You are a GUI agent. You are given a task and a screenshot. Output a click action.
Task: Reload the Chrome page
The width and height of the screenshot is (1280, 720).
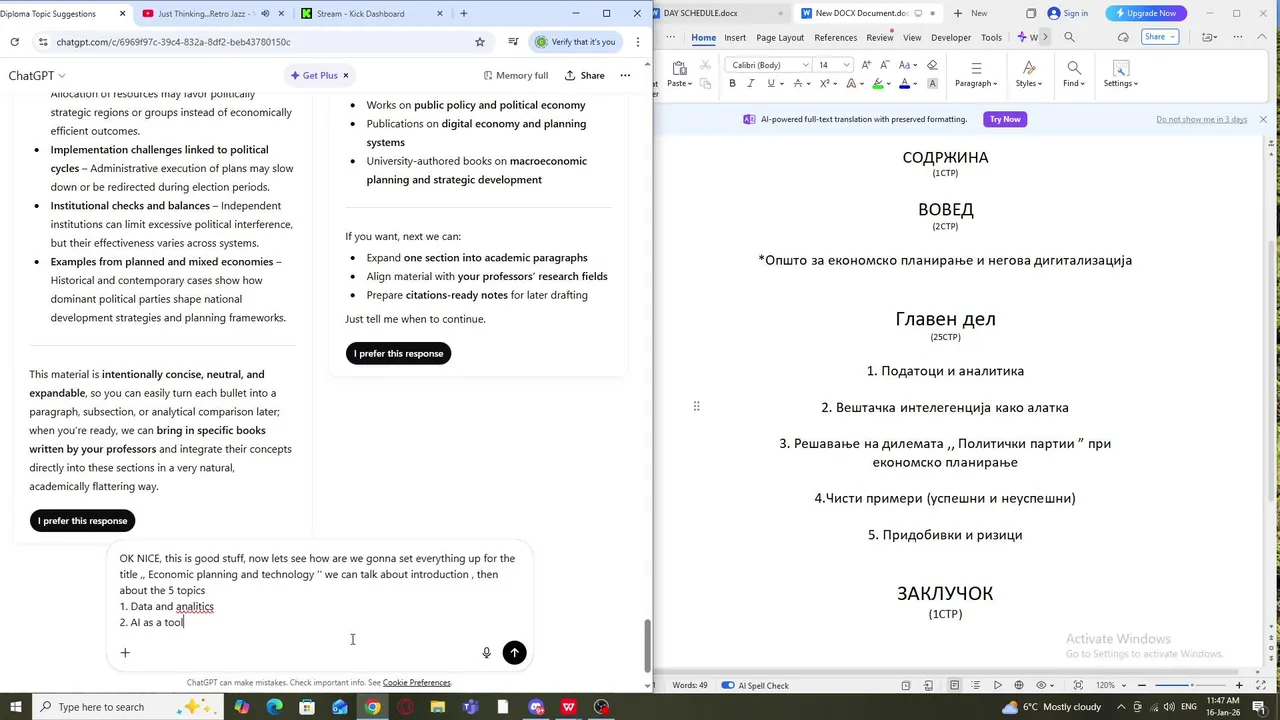click(x=14, y=42)
